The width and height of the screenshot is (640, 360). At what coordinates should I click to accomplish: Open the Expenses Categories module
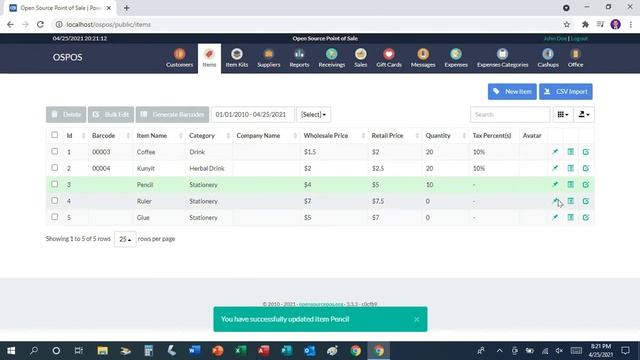point(502,58)
